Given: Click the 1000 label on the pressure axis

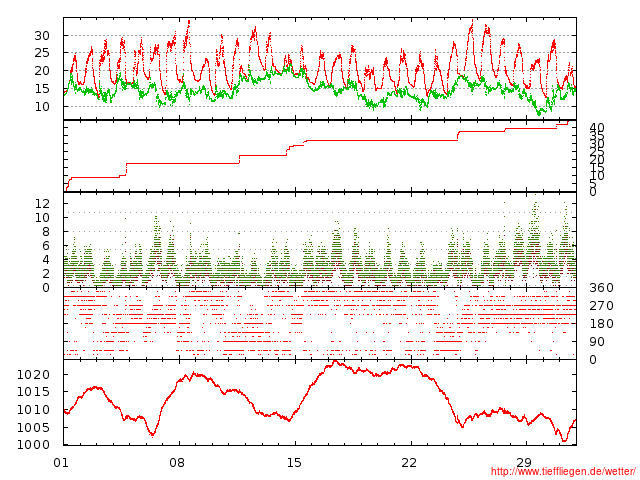Looking at the screenshot, I should click(33, 445).
